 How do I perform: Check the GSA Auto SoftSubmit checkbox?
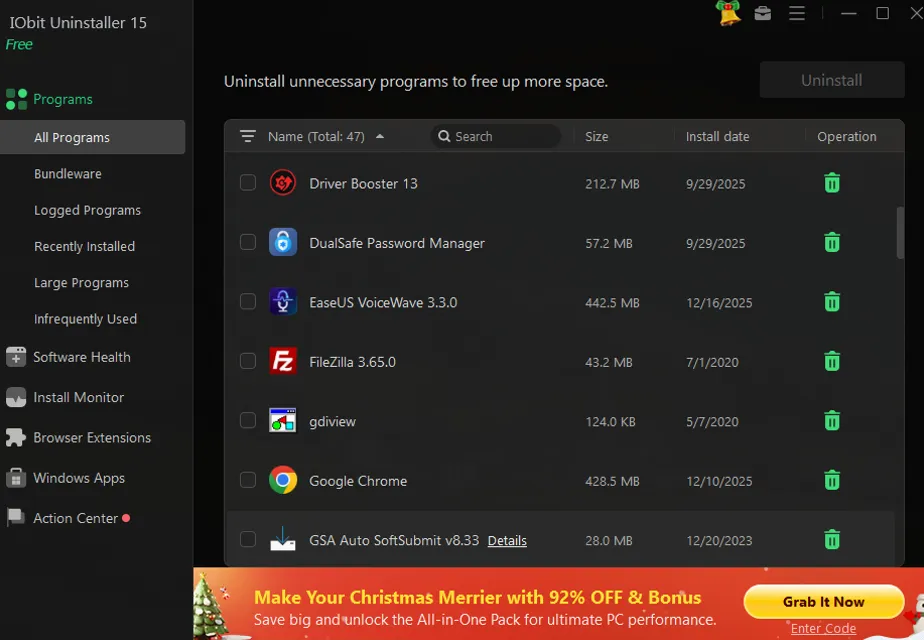tap(248, 540)
